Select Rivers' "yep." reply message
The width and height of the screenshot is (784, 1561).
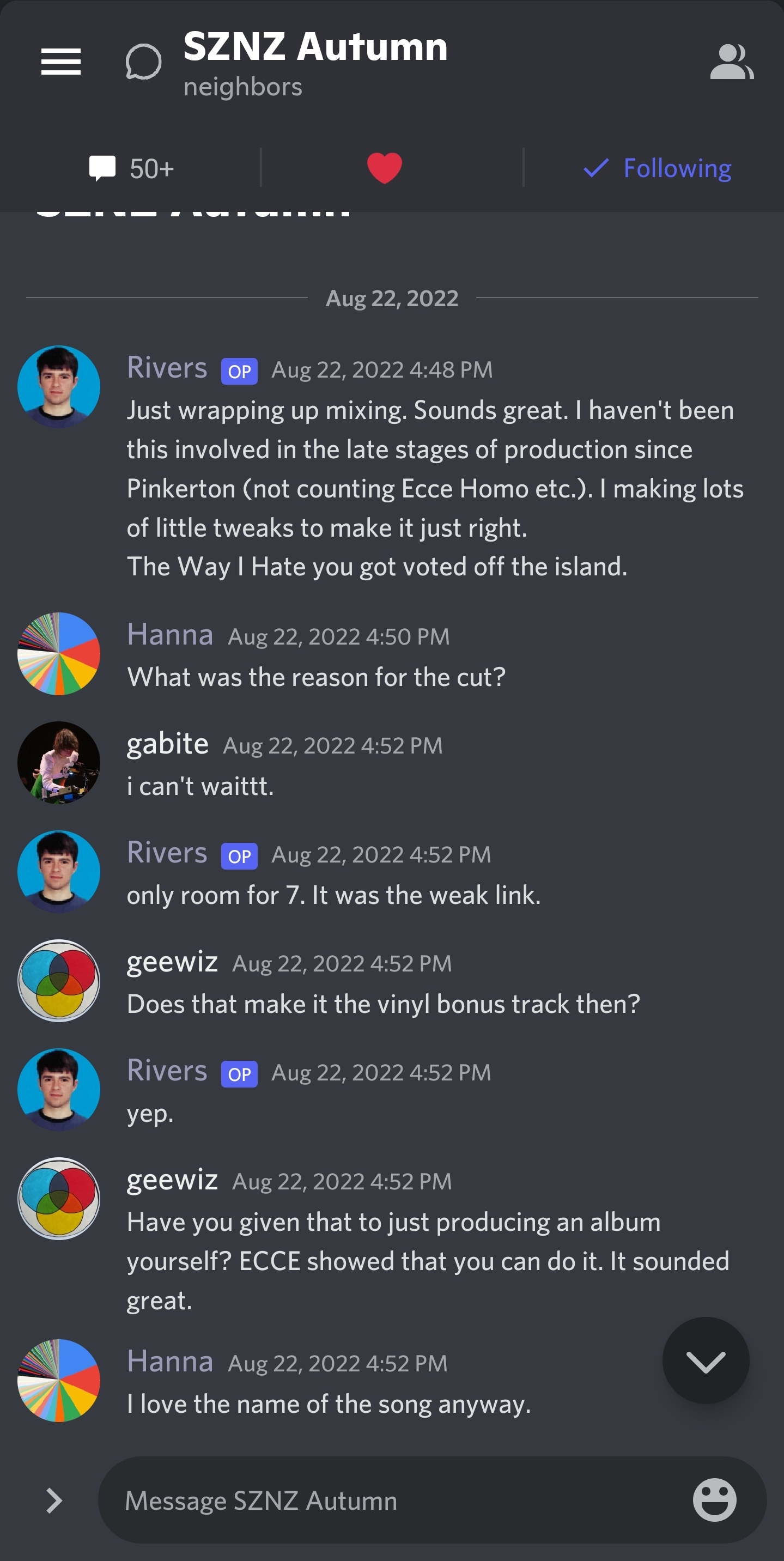pyautogui.click(x=150, y=1113)
